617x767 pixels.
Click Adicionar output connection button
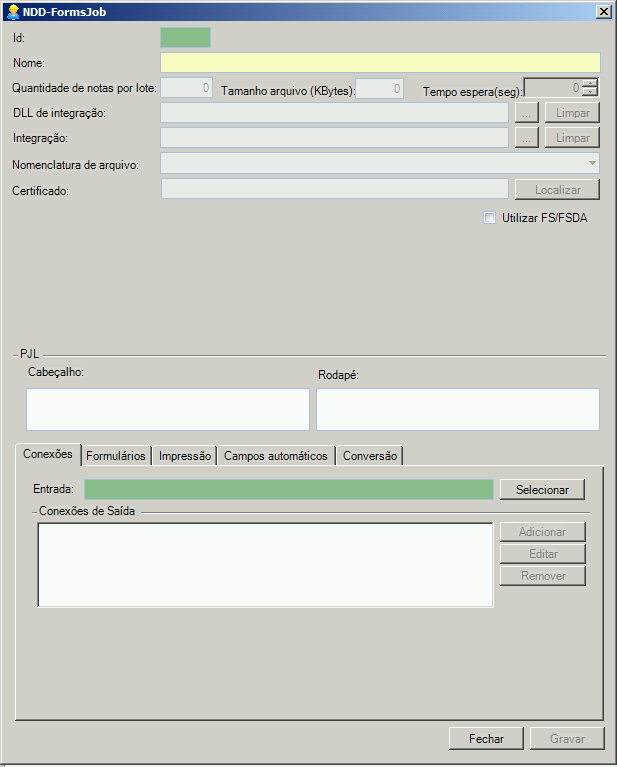tap(543, 532)
